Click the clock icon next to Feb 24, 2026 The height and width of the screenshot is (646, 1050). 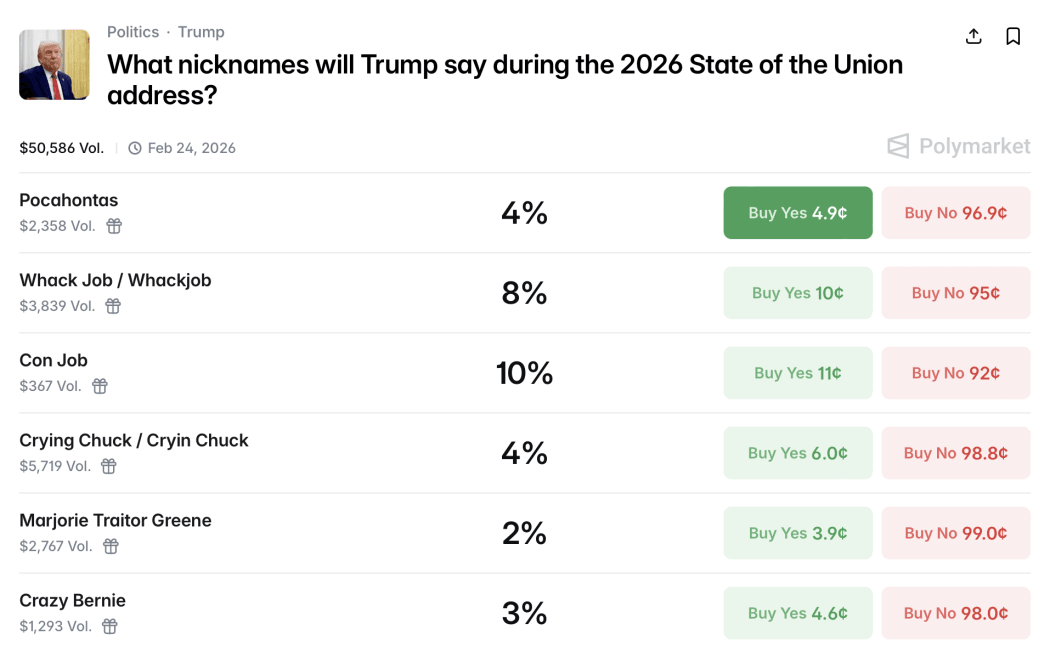(x=134, y=147)
